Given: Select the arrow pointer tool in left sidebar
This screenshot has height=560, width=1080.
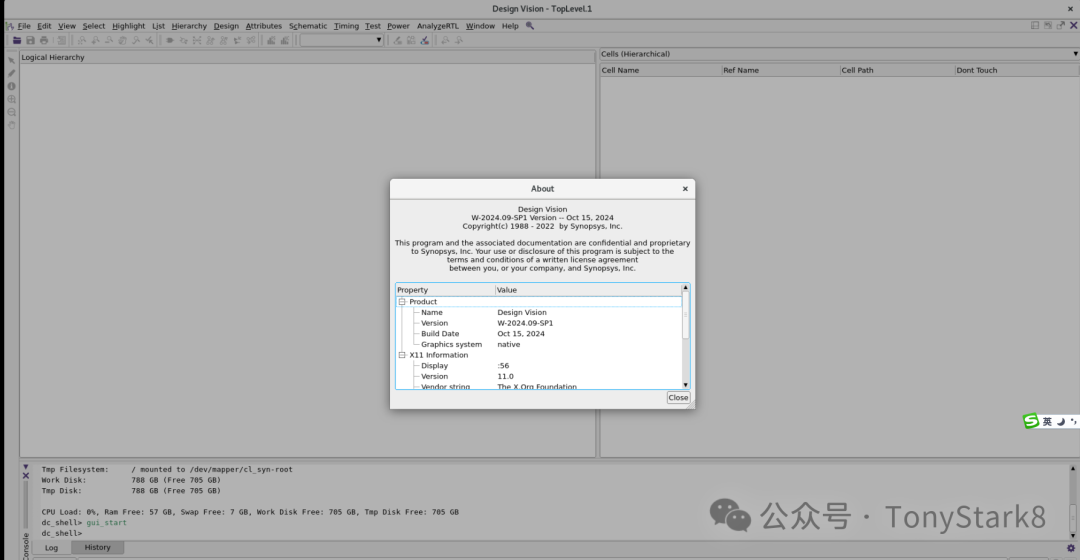Looking at the screenshot, I should click(x=11, y=60).
